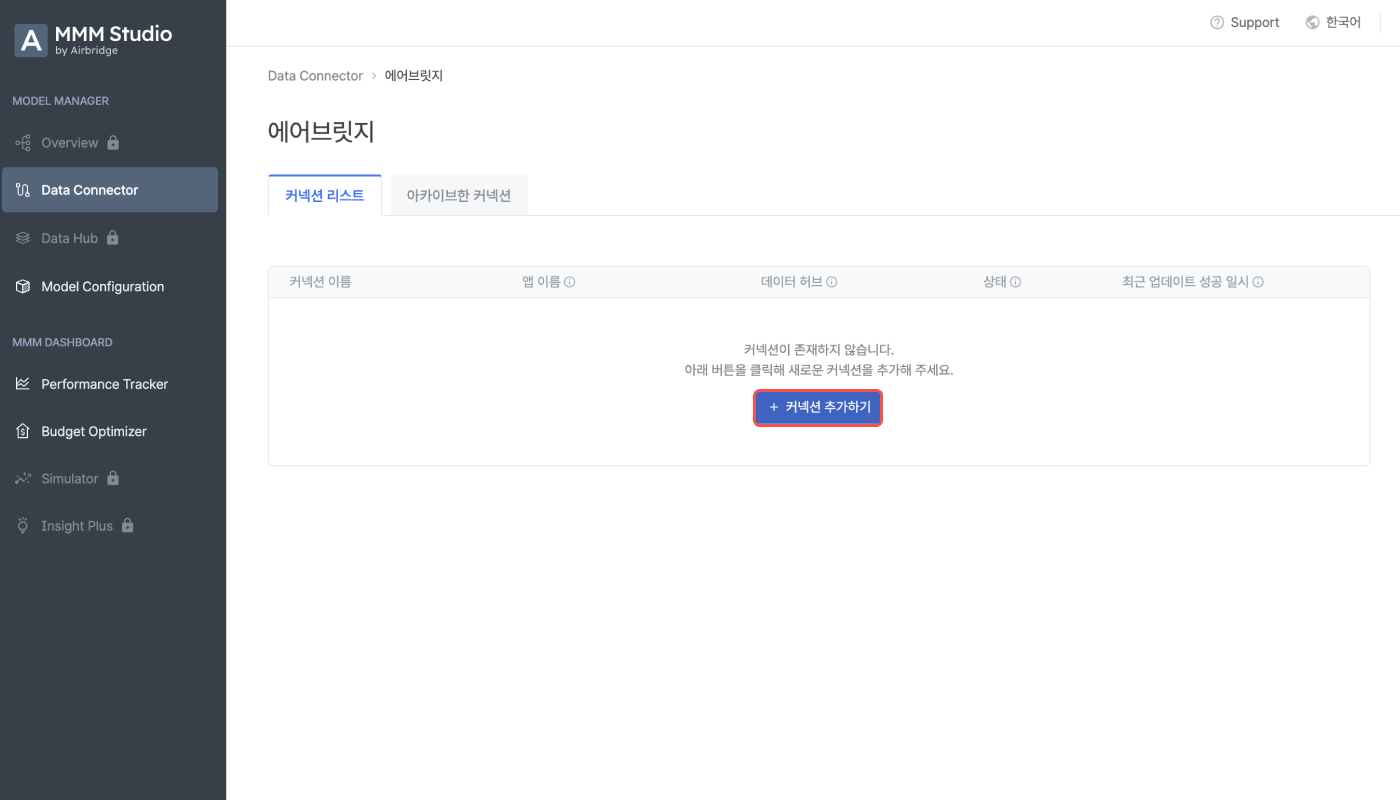Click the info icon next to 앱 이름
Screen dimensions: 1400x800
tap(570, 282)
